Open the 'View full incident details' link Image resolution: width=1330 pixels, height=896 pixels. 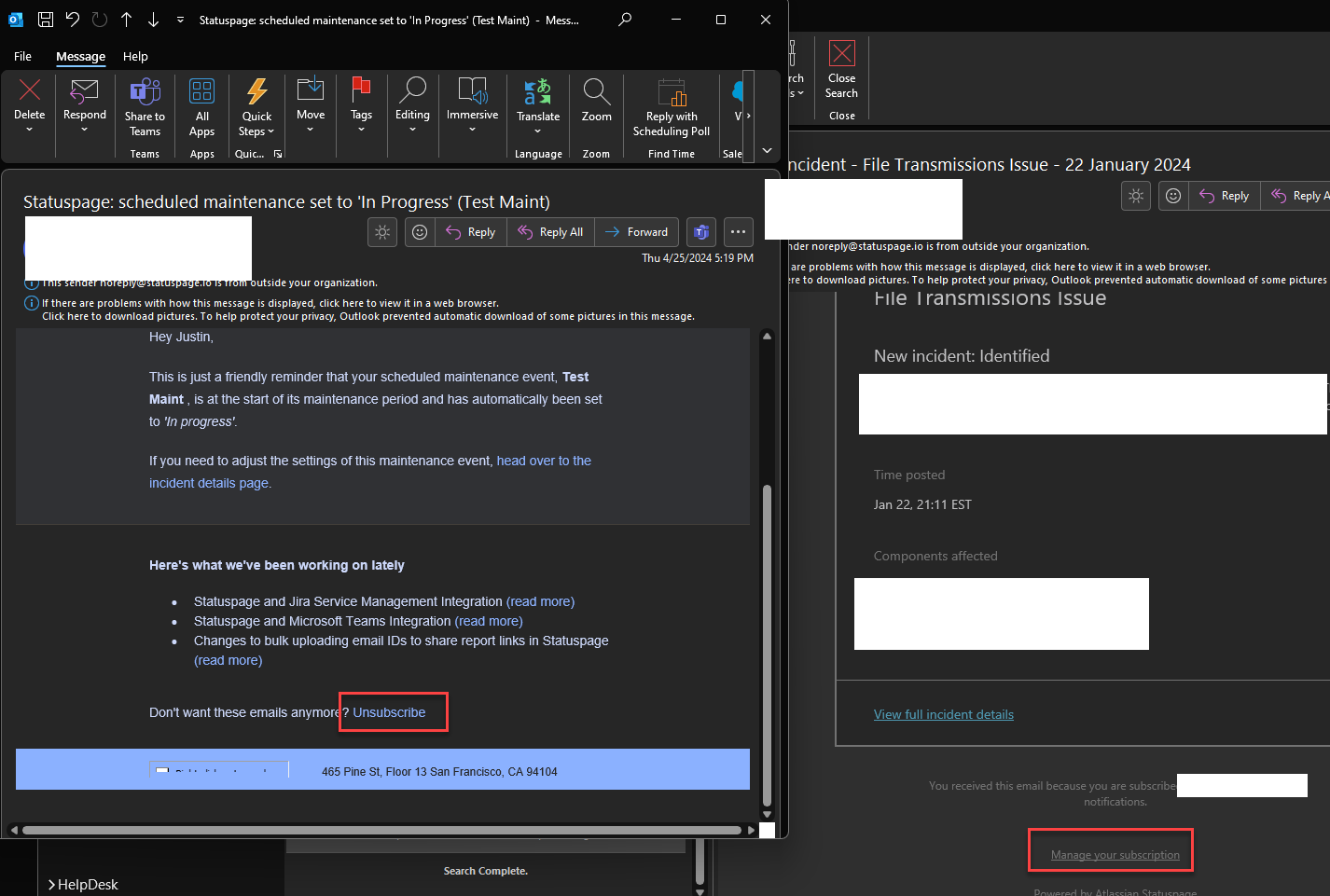[x=944, y=715]
